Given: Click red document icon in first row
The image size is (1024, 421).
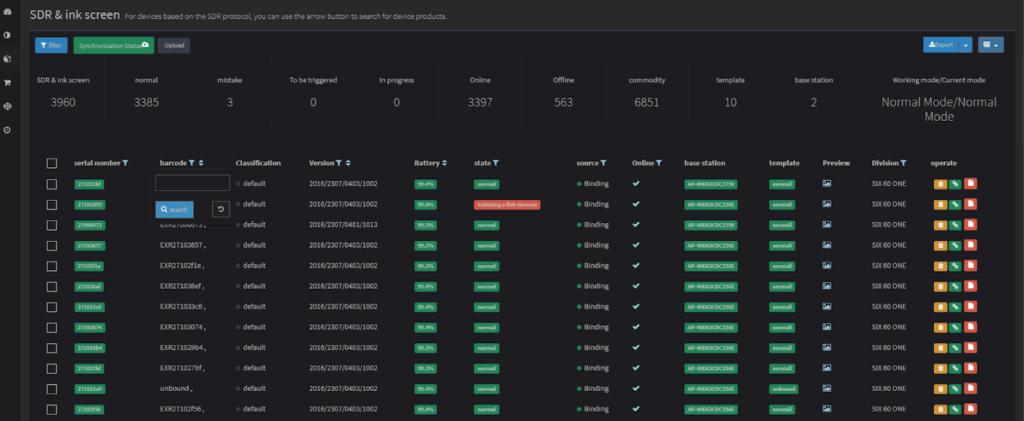Looking at the screenshot, I should tap(971, 184).
